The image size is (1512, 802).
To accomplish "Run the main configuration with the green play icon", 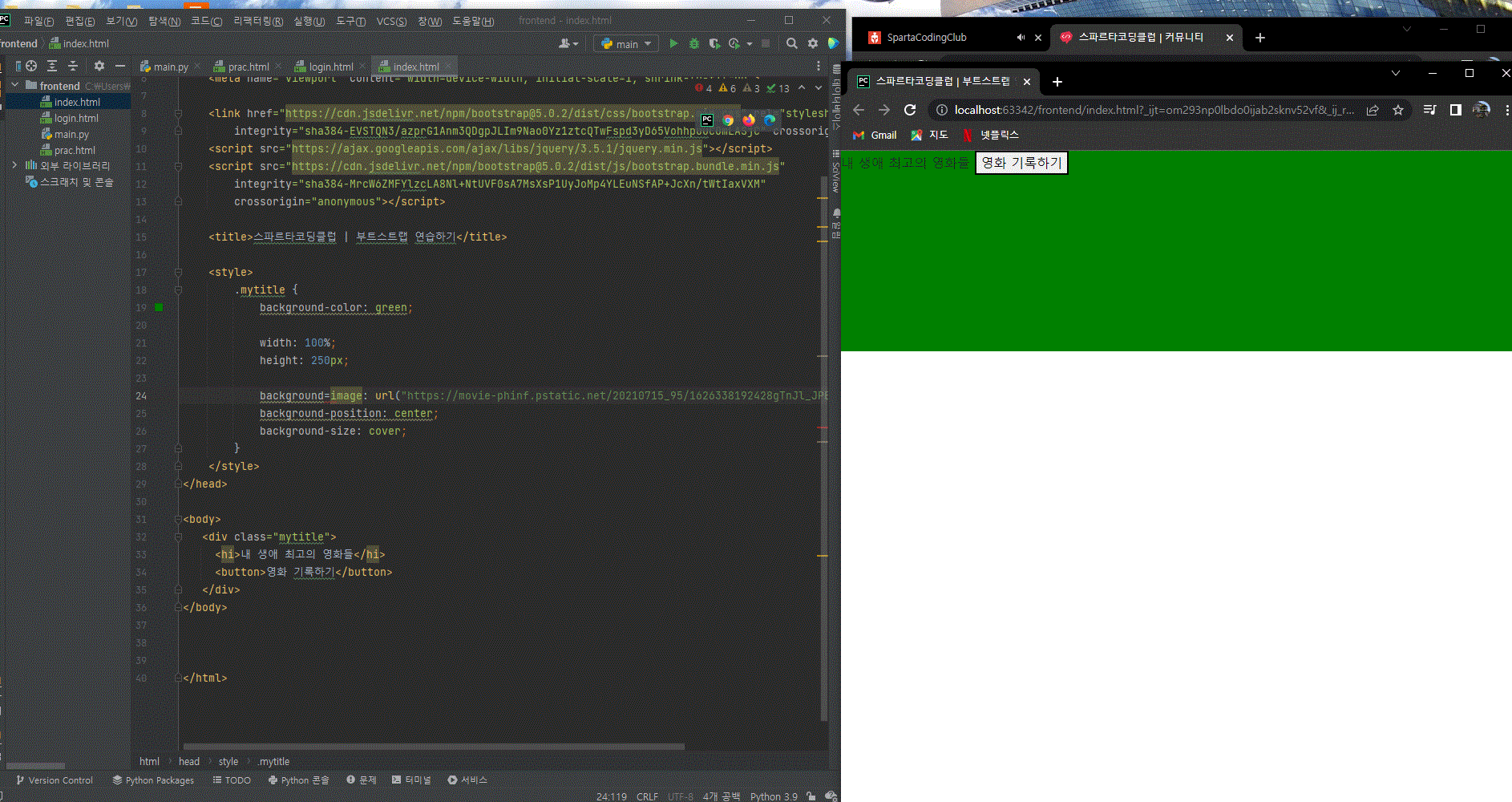I will [673, 43].
